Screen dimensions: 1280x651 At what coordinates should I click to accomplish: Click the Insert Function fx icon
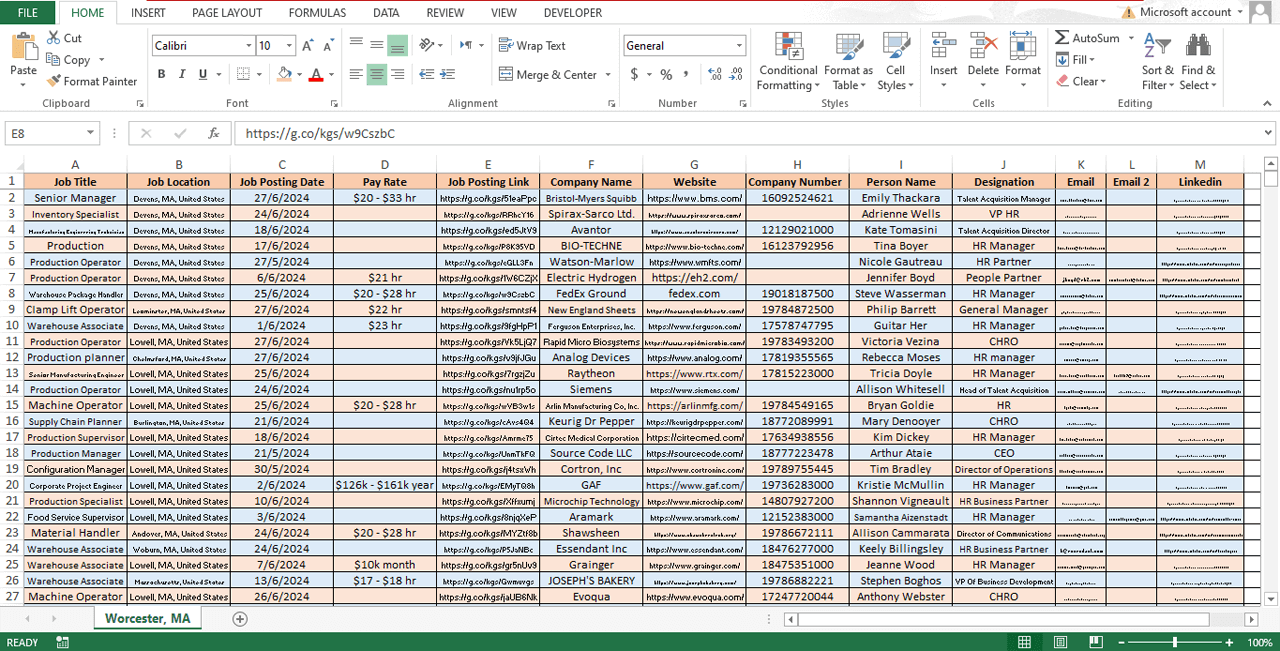213,133
